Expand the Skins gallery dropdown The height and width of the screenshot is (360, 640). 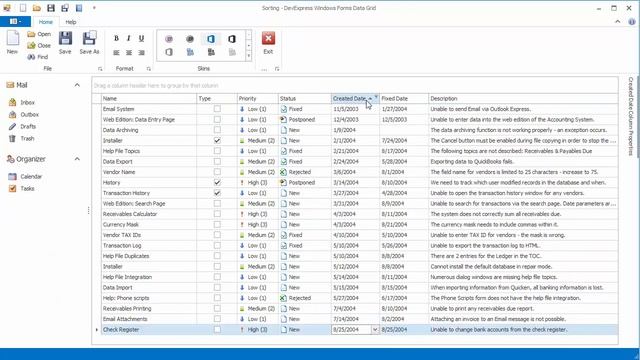[x=249, y=57]
